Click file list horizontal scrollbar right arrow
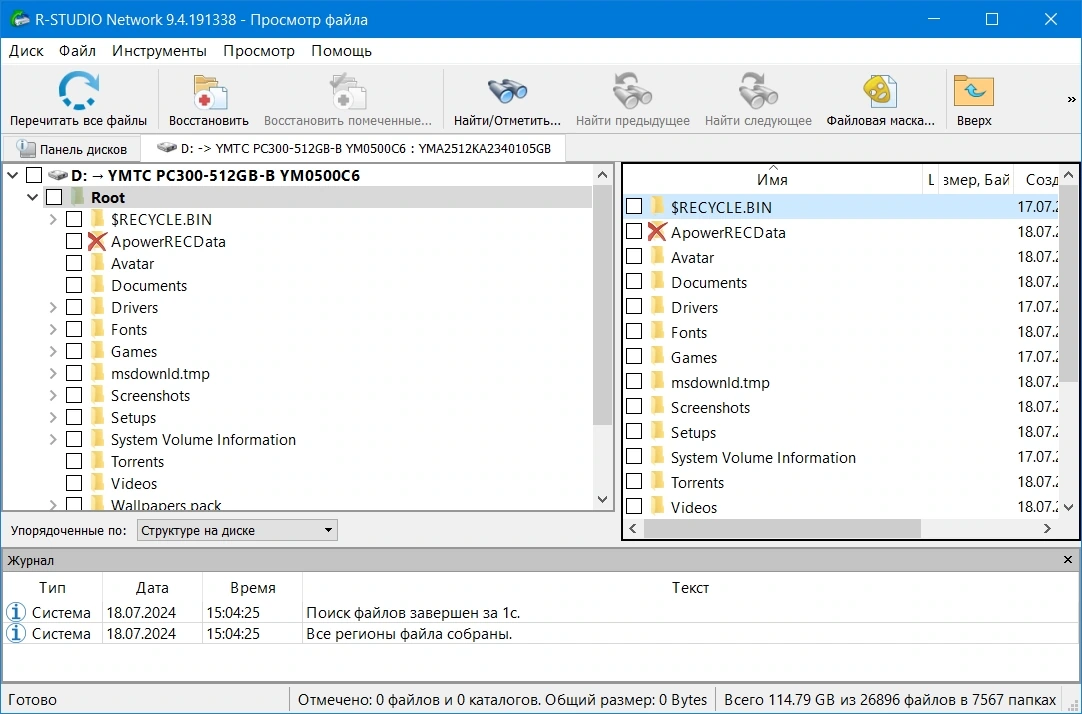 click(1047, 528)
